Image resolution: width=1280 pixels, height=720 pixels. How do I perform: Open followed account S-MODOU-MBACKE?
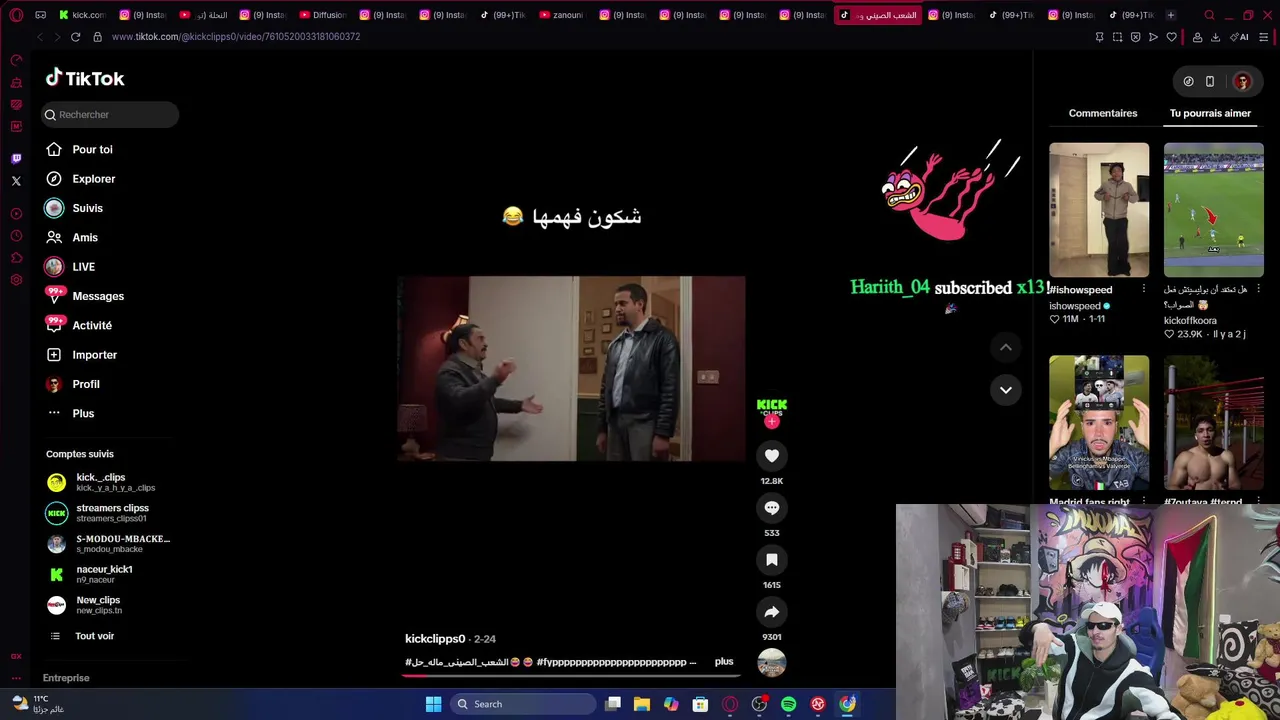[x=108, y=544]
